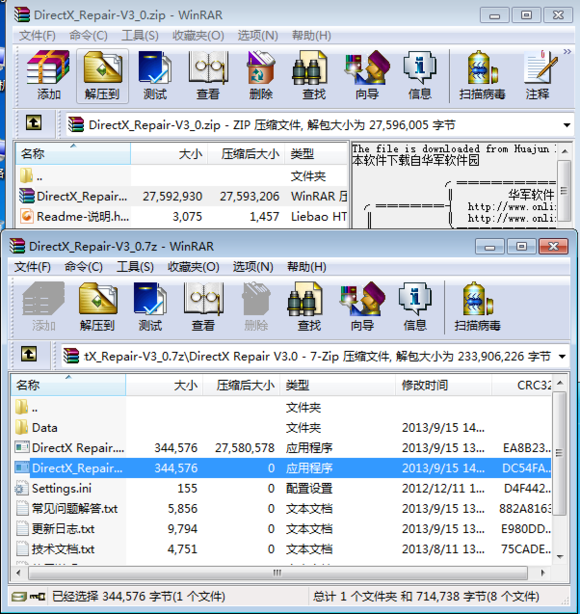Image resolution: width=580 pixels, height=614 pixels.
Task: Open the Options (选项) menu in the zip window
Action: tap(258, 36)
